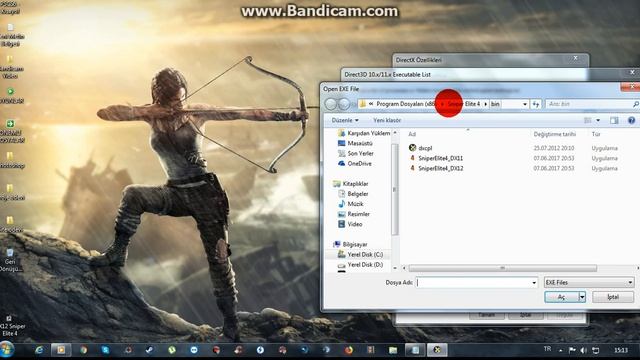The image size is (640, 360).
Task: Click the TR language indicator
Action: click(547, 349)
